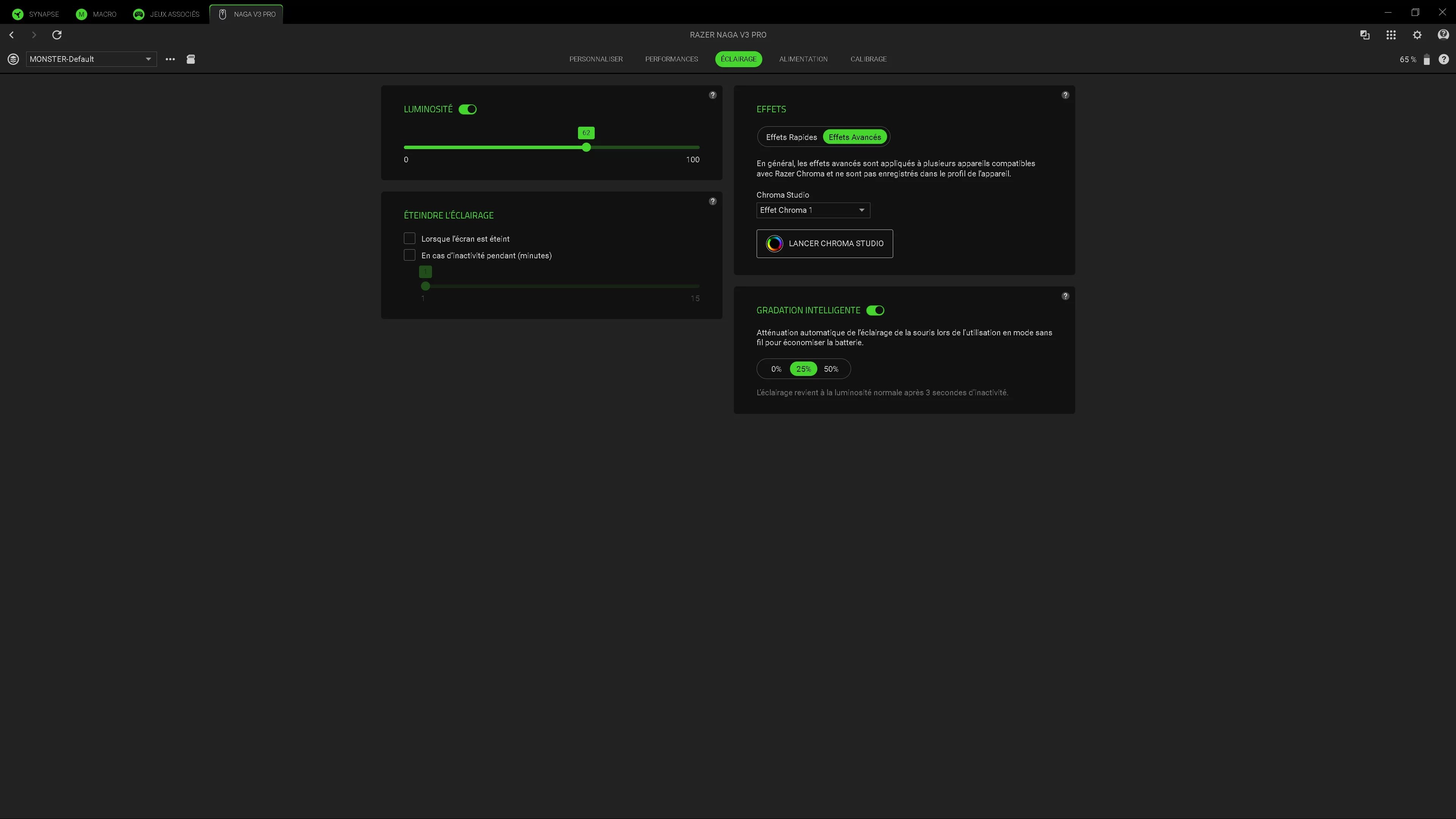Screen dimensions: 1456x819
Task: Click the Razer Synapse logo icon
Action: point(18,14)
